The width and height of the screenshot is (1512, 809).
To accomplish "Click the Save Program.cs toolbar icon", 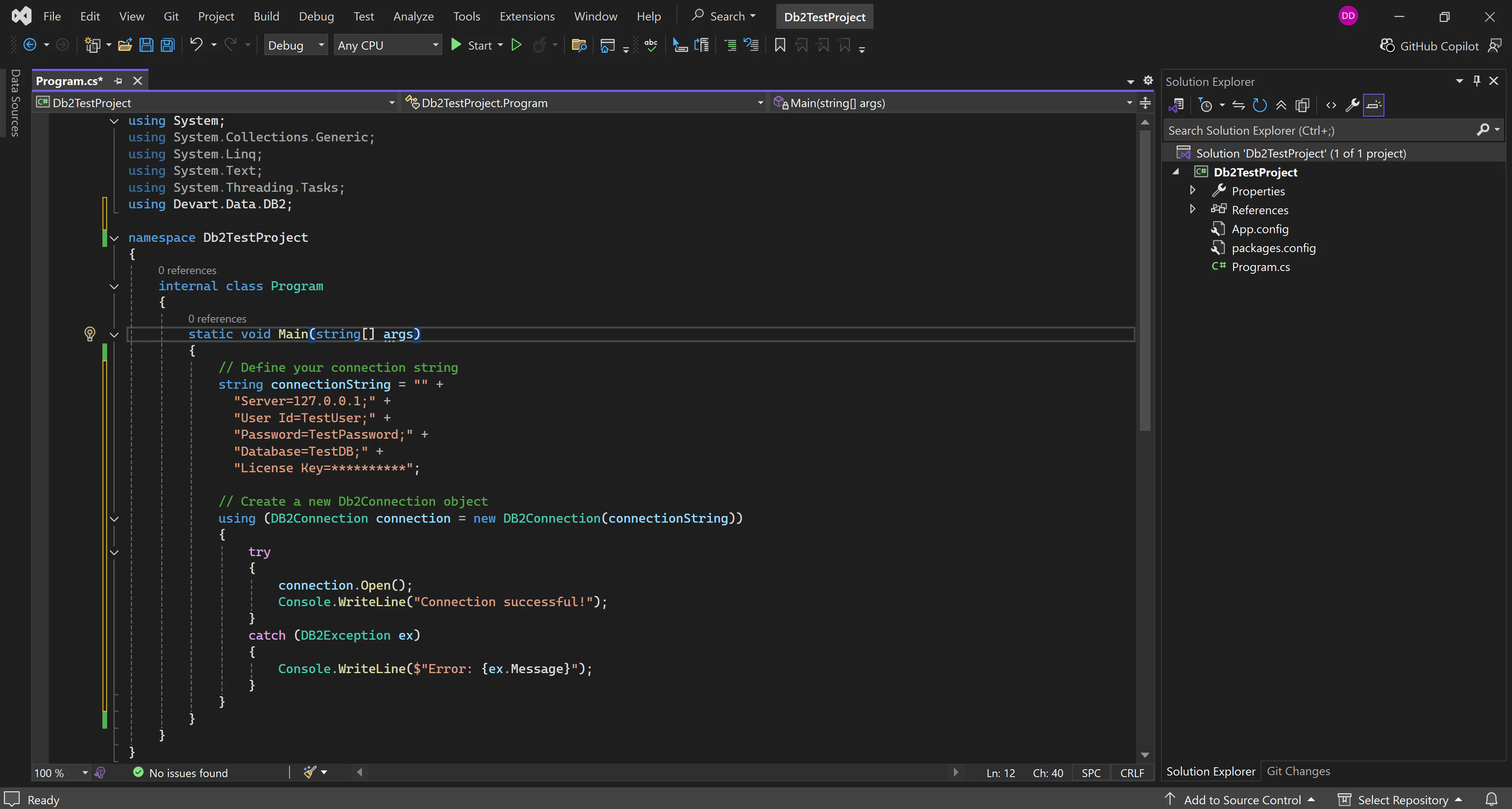I will click(146, 45).
